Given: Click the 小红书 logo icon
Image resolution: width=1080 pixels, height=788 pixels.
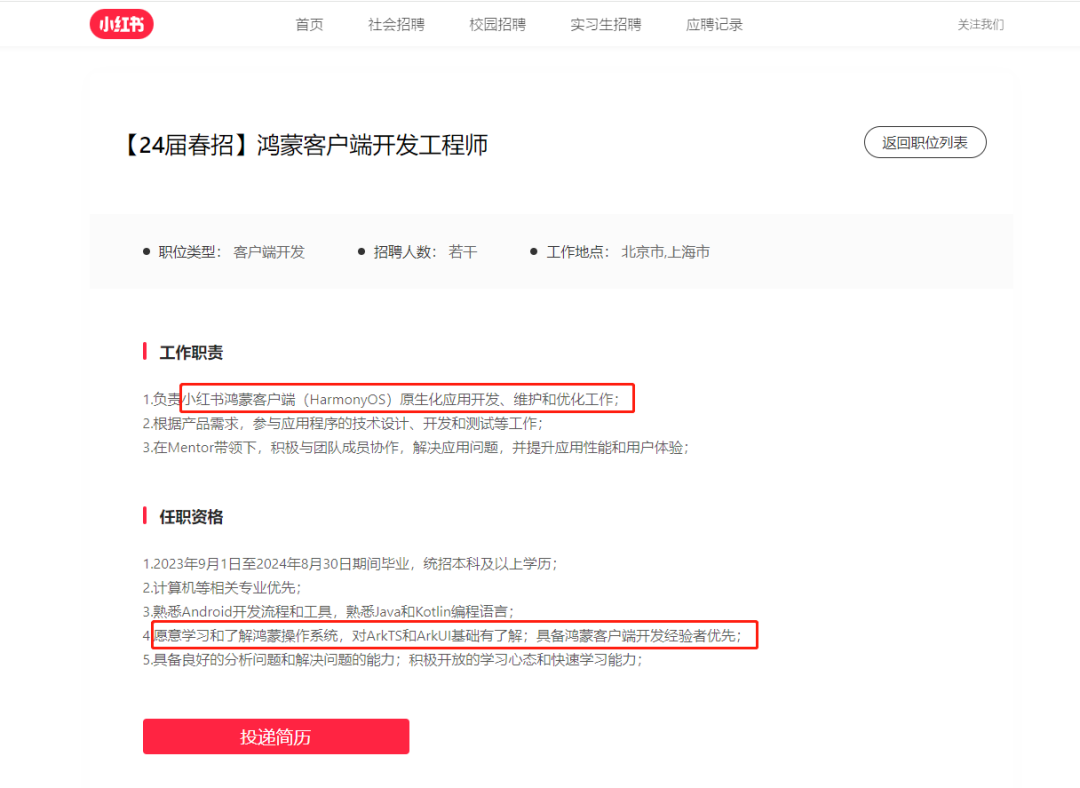Looking at the screenshot, I should coord(121,24).
